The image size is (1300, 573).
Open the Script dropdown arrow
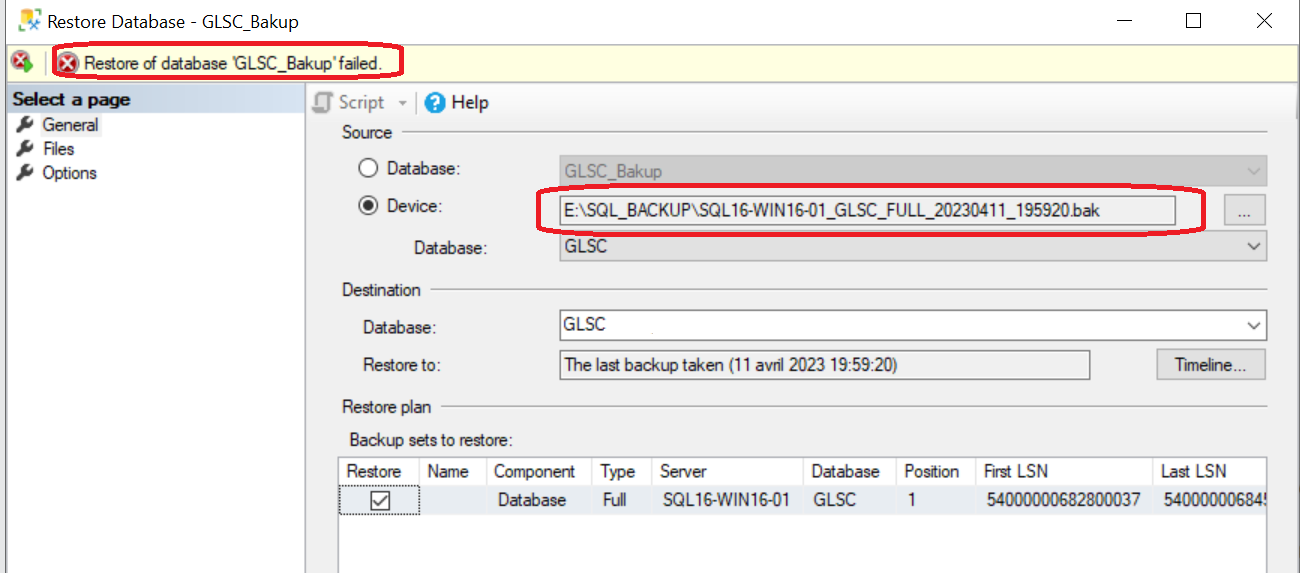(x=403, y=103)
